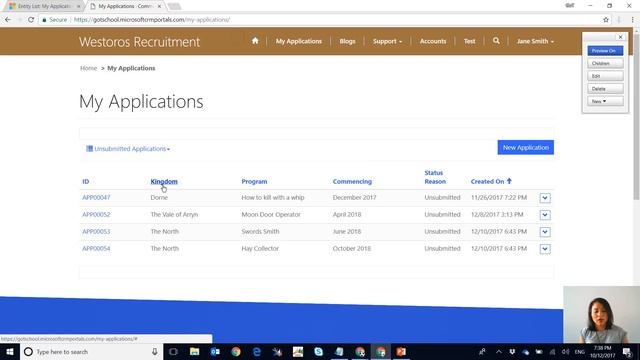Click the volume icon in system tray
Viewport: 640px width, 360px height.
565,351
